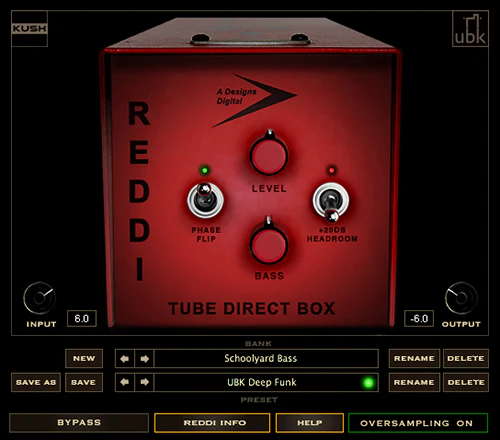The width and height of the screenshot is (500, 440).
Task: Toggle the Bypass button
Action: click(x=79, y=423)
